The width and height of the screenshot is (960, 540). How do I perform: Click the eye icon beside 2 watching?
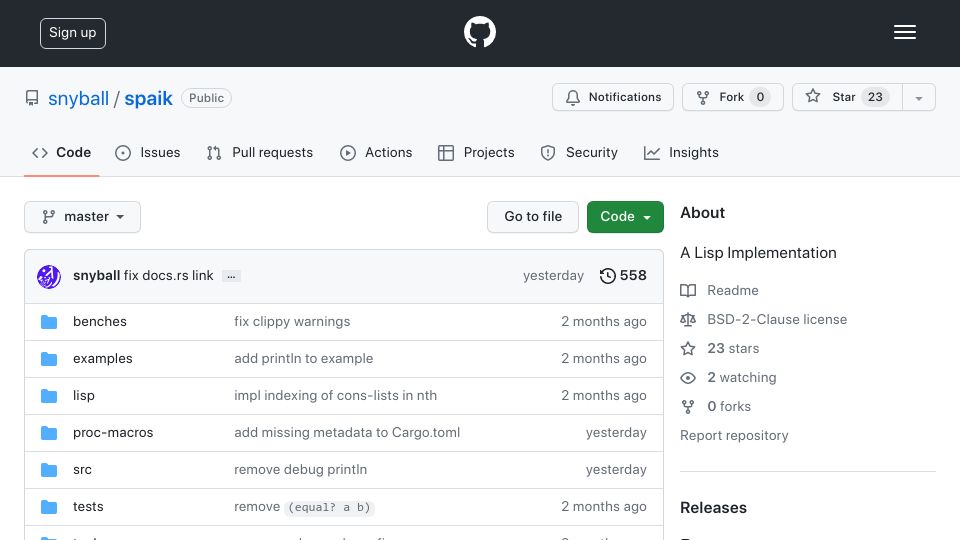pos(688,378)
